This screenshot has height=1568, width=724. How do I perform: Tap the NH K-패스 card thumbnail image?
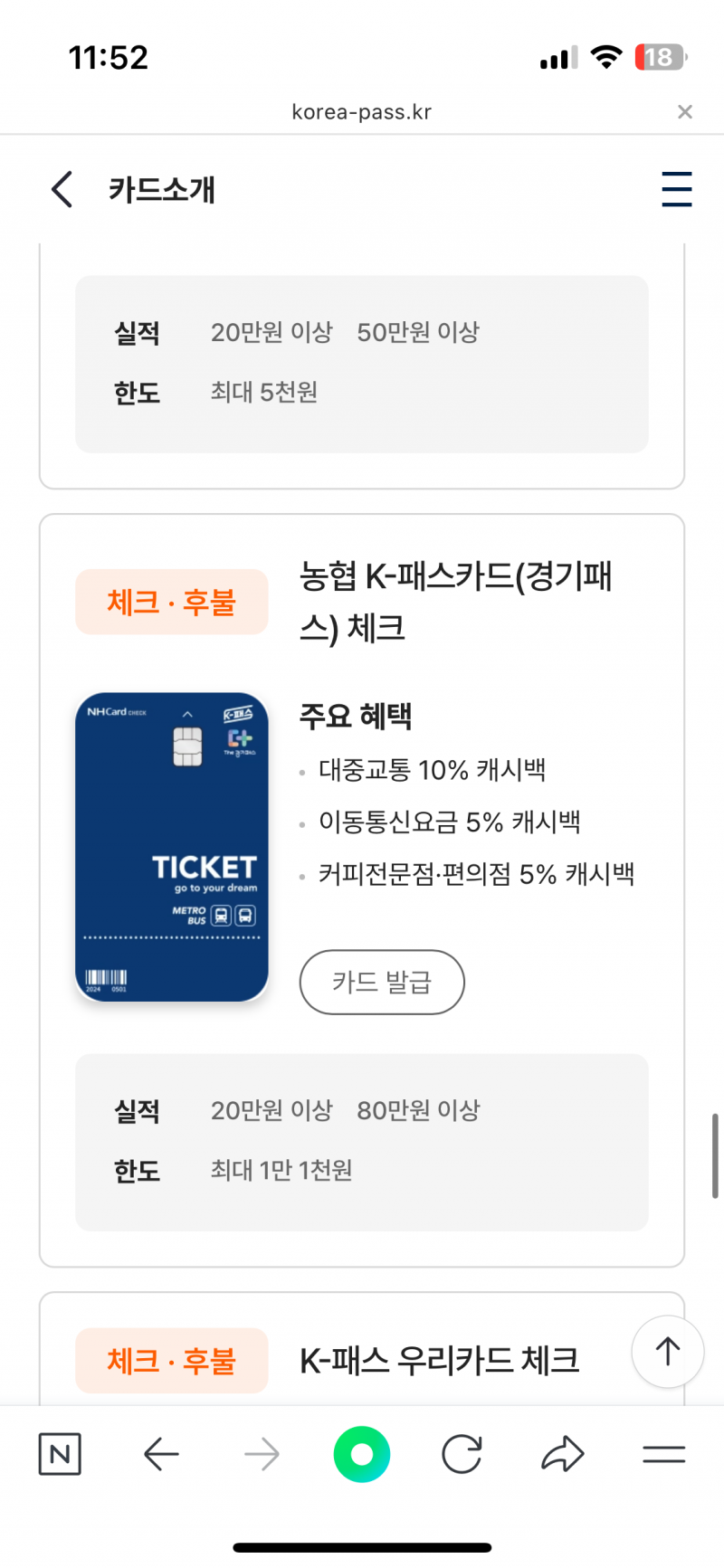point(171,848)
